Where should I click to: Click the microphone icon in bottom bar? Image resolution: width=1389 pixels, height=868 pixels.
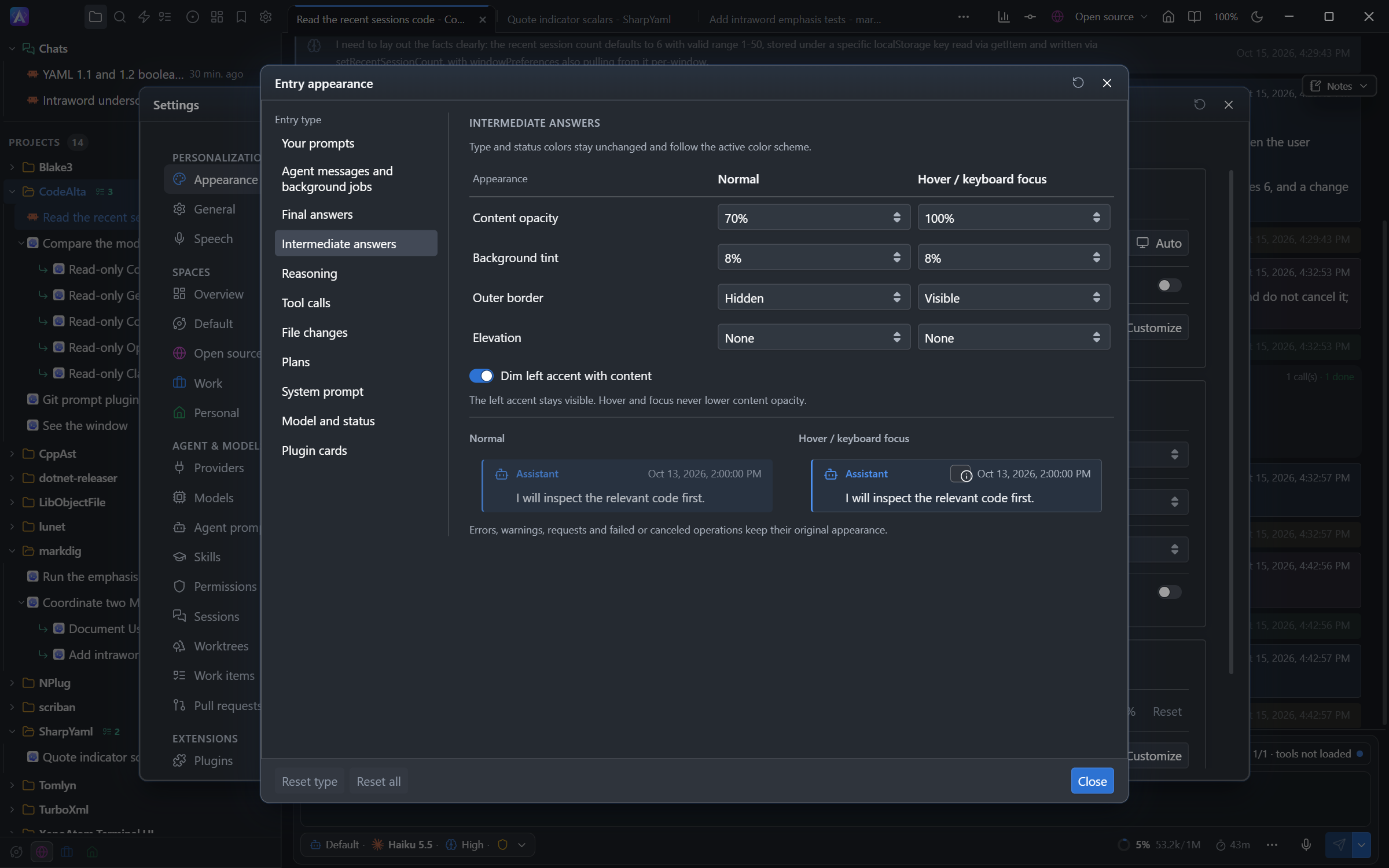[x=1306, y=844]
